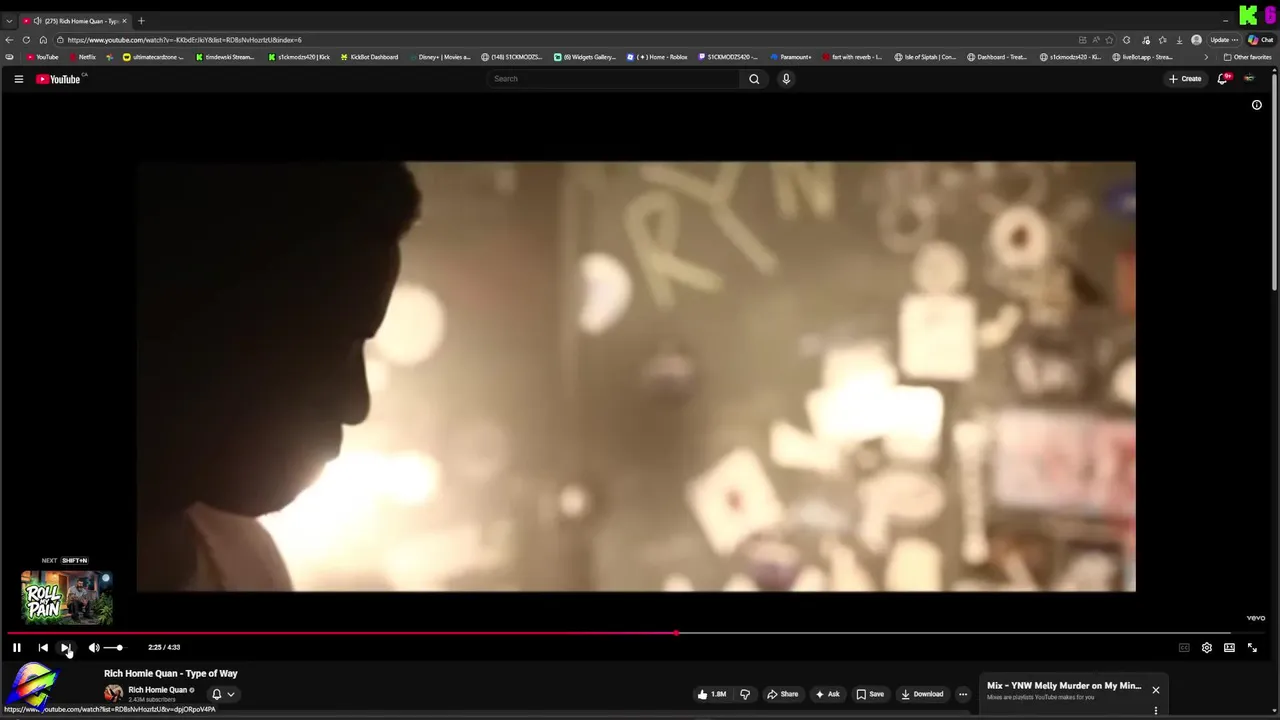This screenshot has width=1280, height=720.
Task: Open the info card icon on video
Action: click(x=1257, y=105)
